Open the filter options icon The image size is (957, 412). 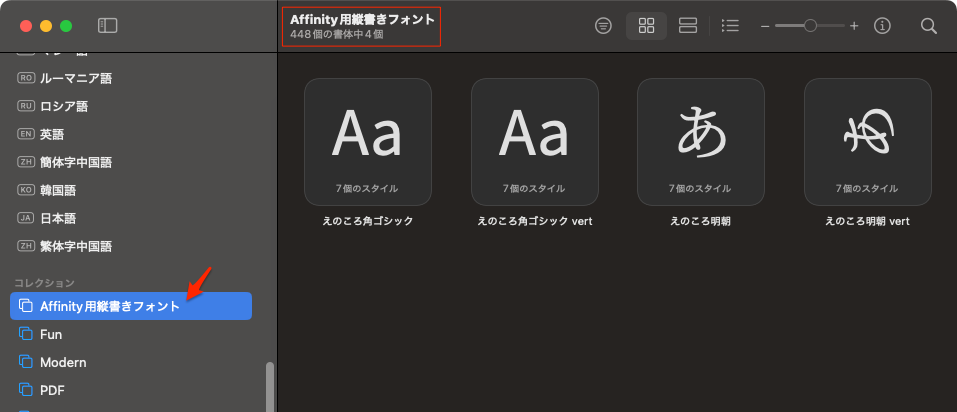click(603, 26)
